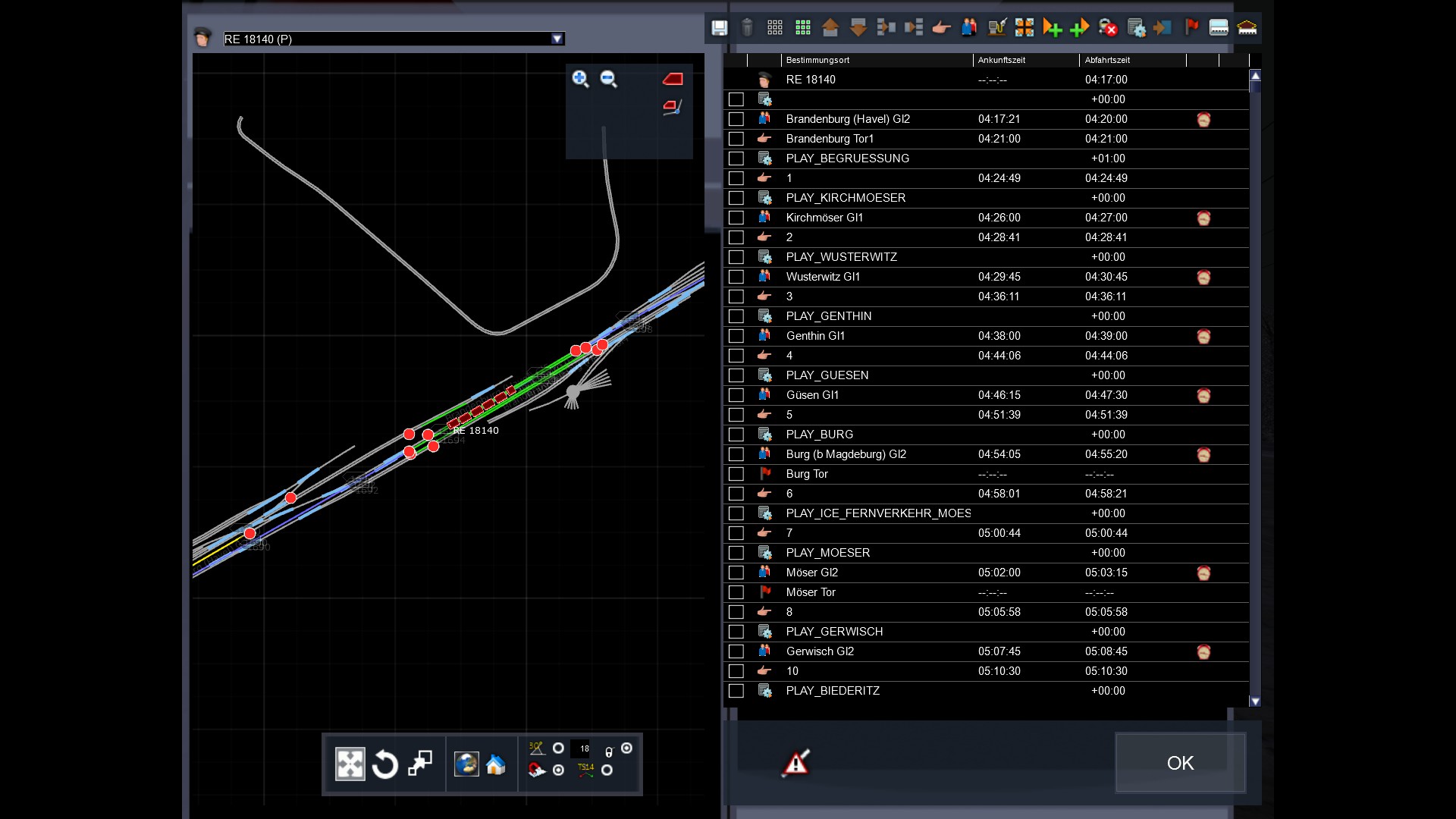Click the passenger stop people icon in toolbar
Screen dimensions: 1456x819
[x=969, y=28]
